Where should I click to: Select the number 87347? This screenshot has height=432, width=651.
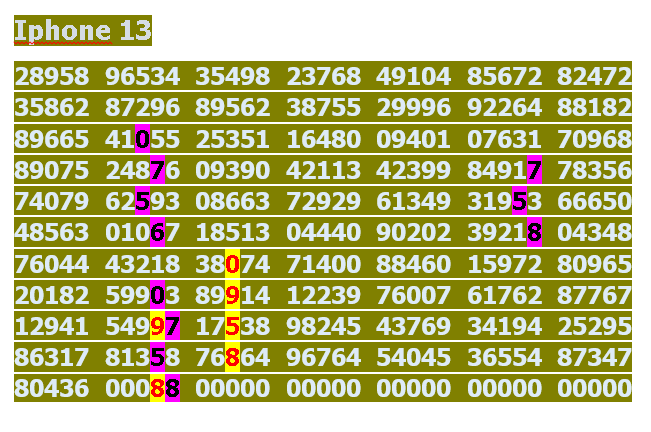coord(594,357)
